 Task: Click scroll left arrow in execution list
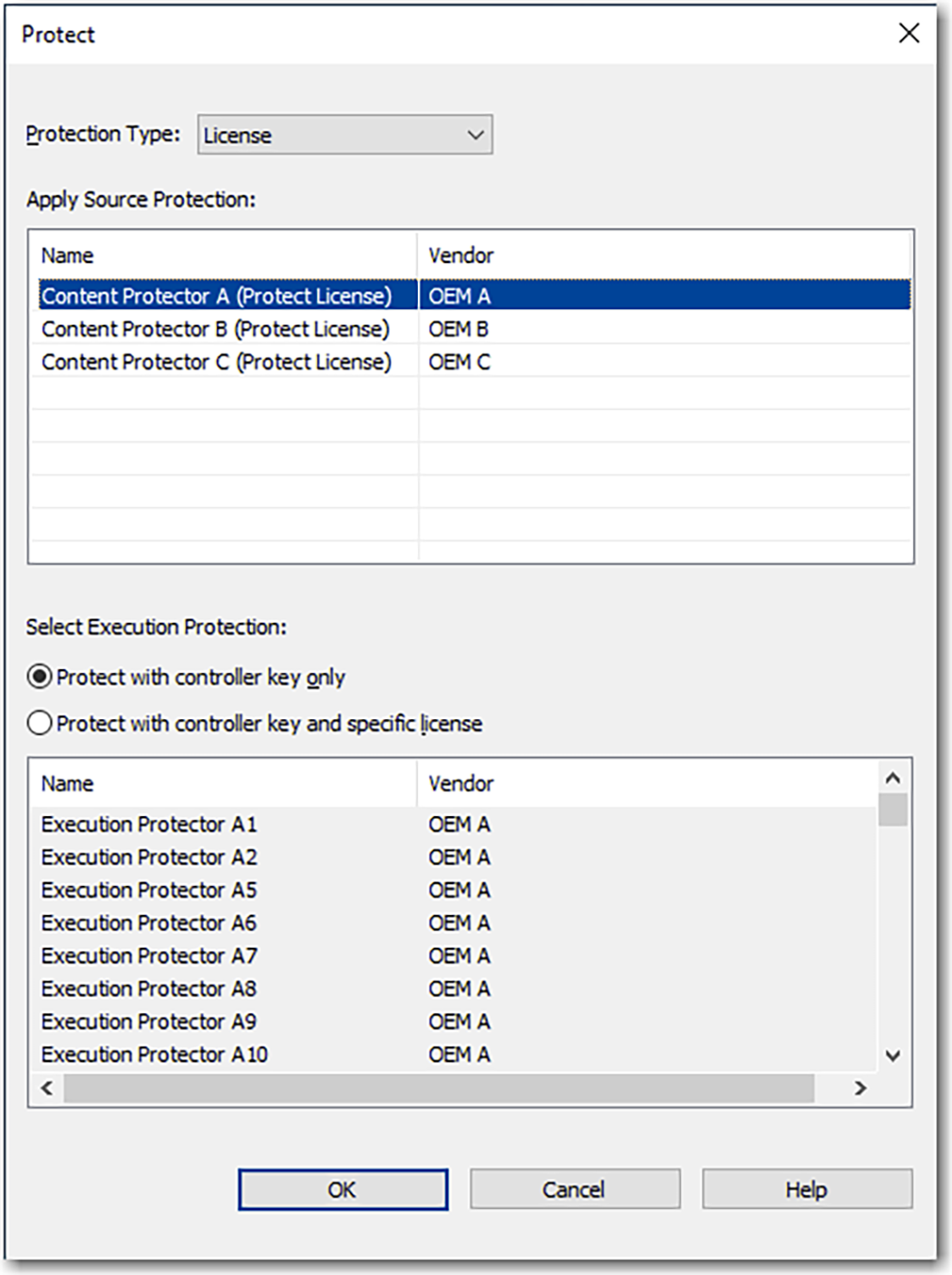click(x=47, y=1088)
